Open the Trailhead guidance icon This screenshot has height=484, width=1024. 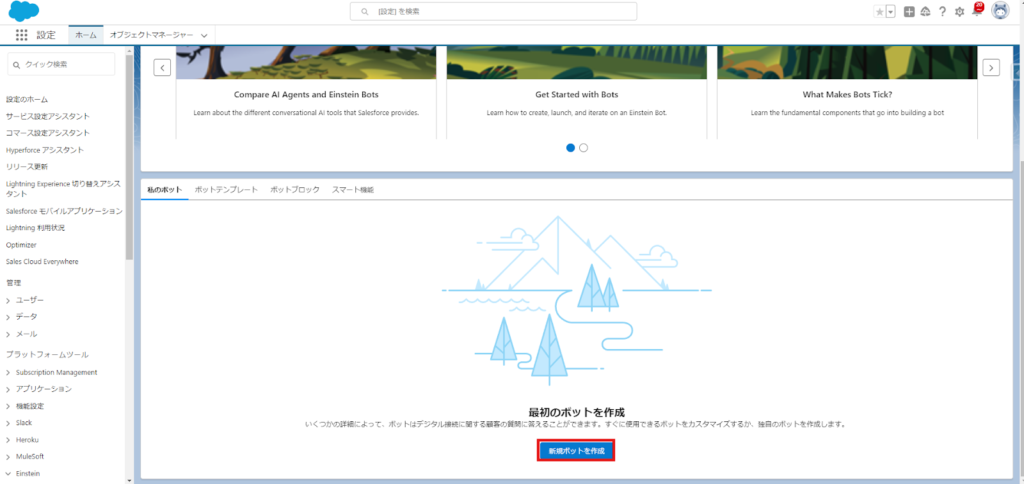(x=925, y=12)
